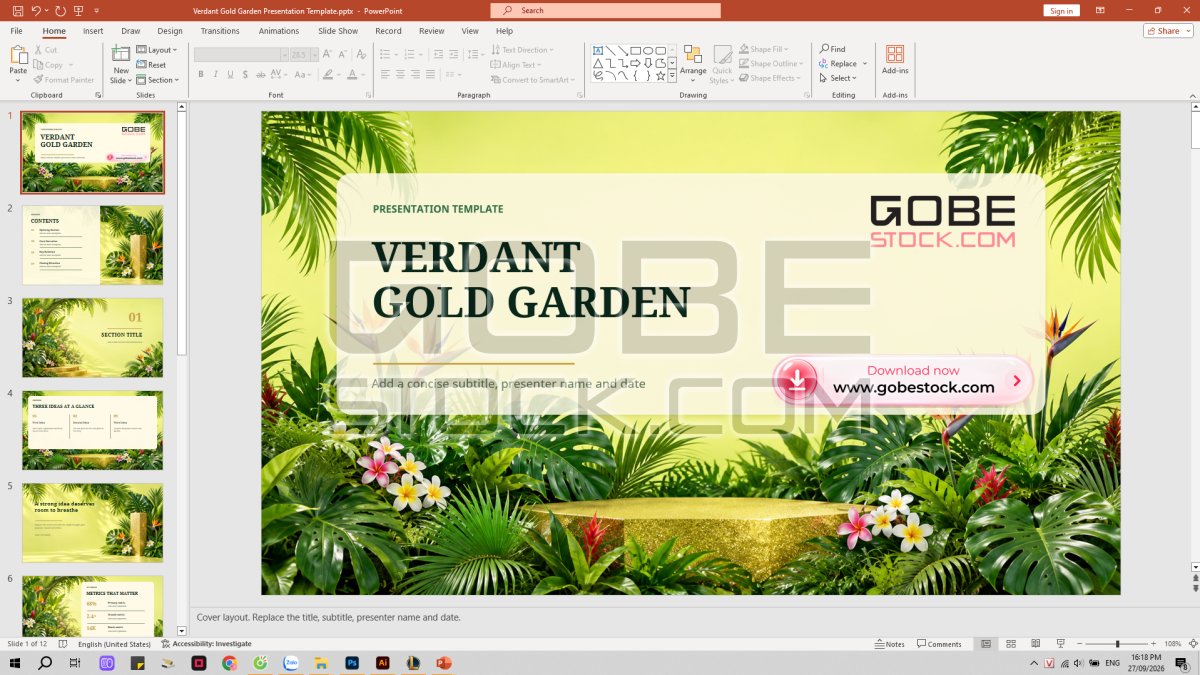This screenshot has width=1200, height=675.
Task: Open the Replace dropdown arrow
Action: (865, 64)
